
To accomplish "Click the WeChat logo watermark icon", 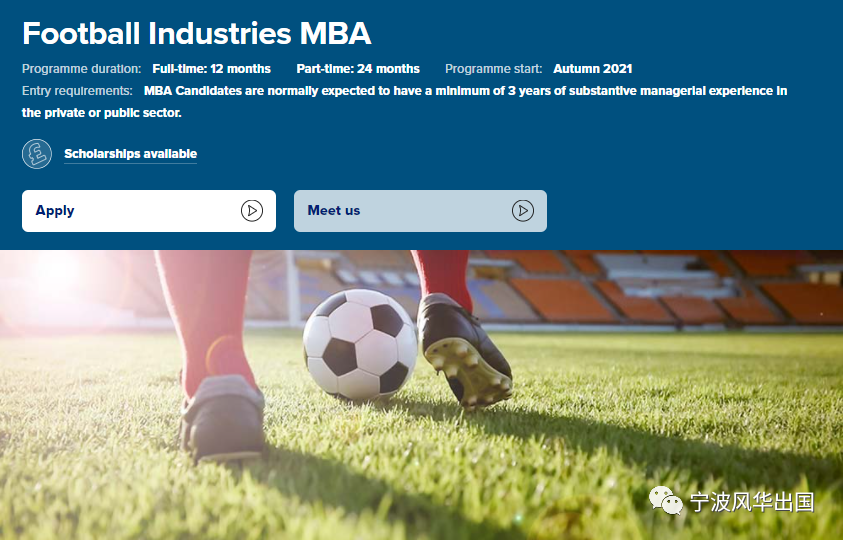I will (666, 501).
